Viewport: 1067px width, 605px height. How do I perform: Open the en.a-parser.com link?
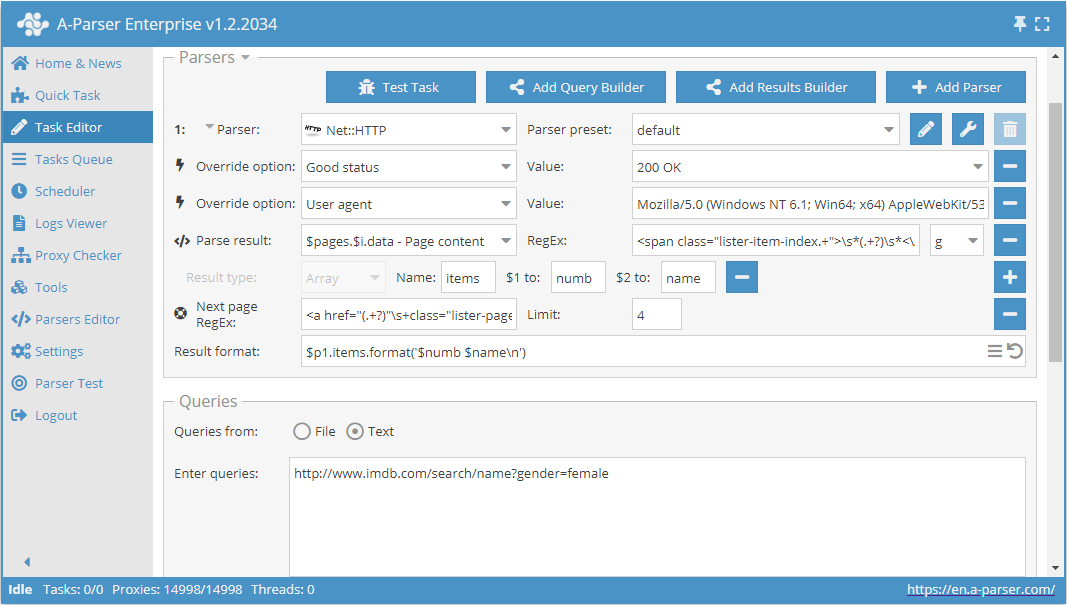tap(981, 589)
